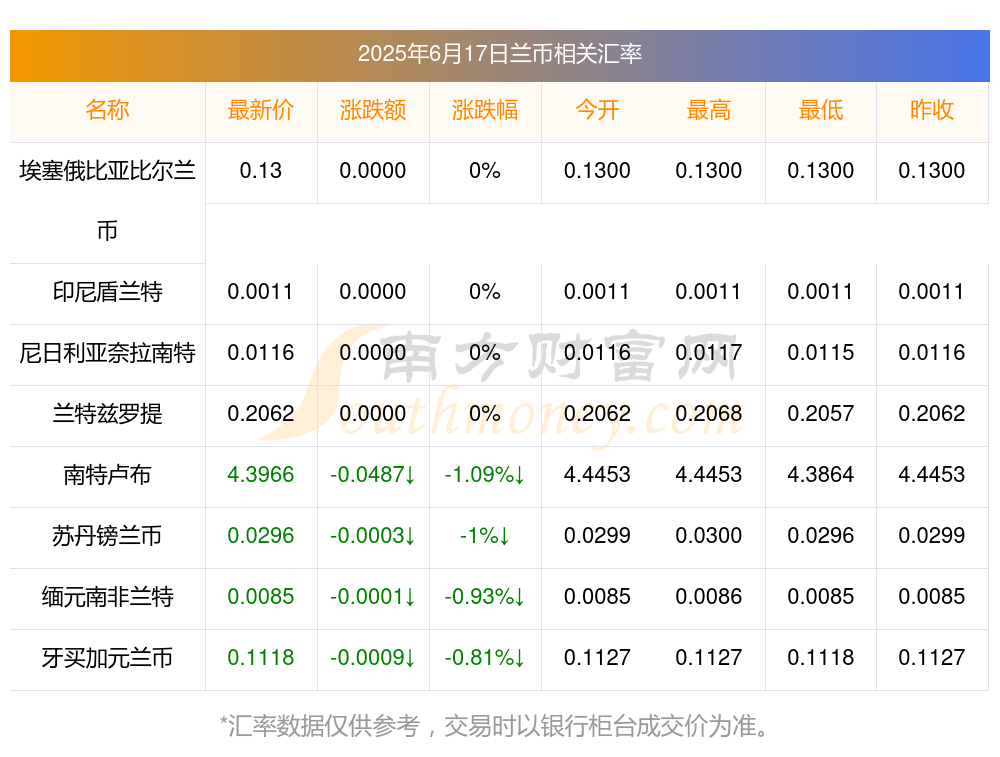Click the 名称 column header
This screenshot has height=757, width=1000.
(x=107, y=110)
